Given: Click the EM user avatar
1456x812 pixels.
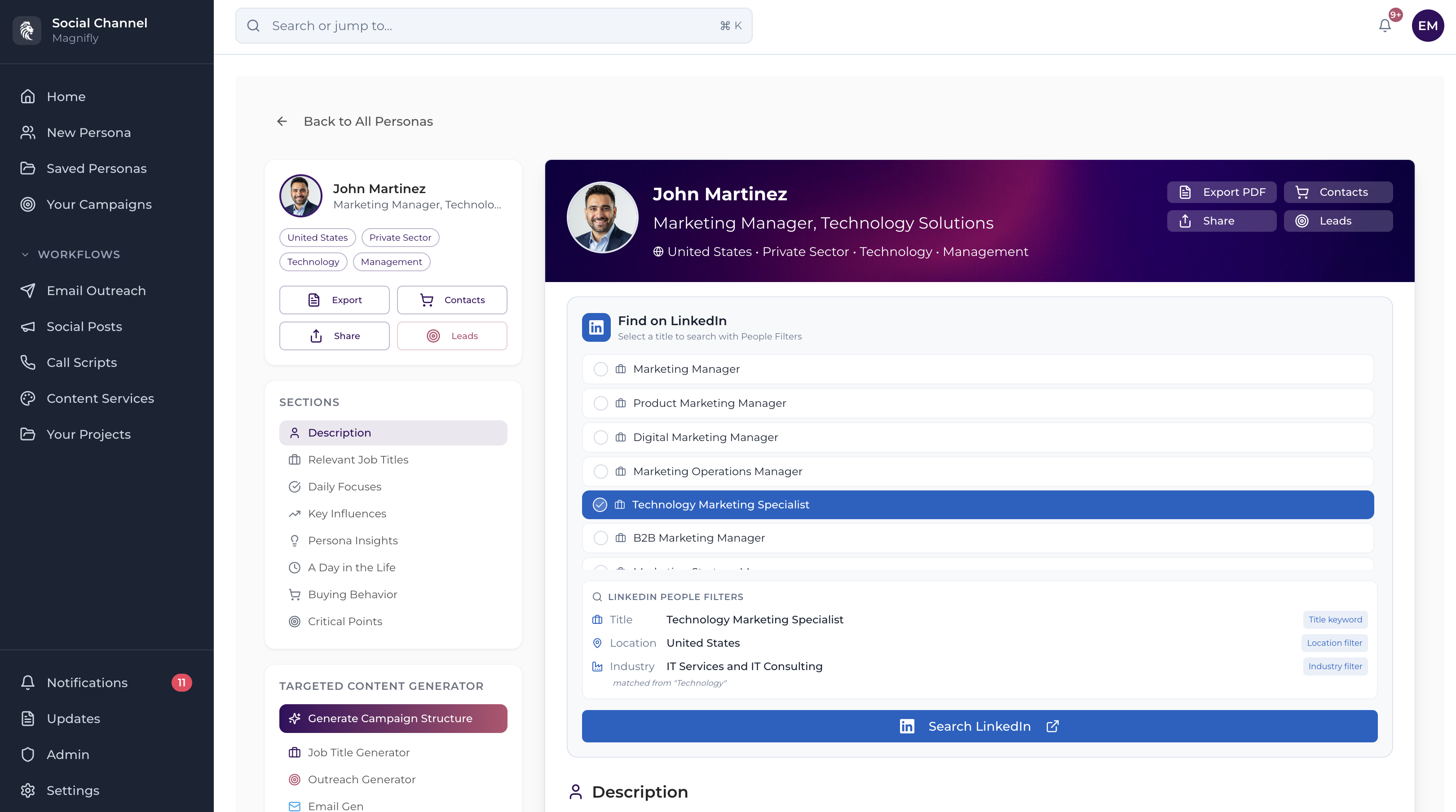Looking at the screenshot, I should (1427, 26).
